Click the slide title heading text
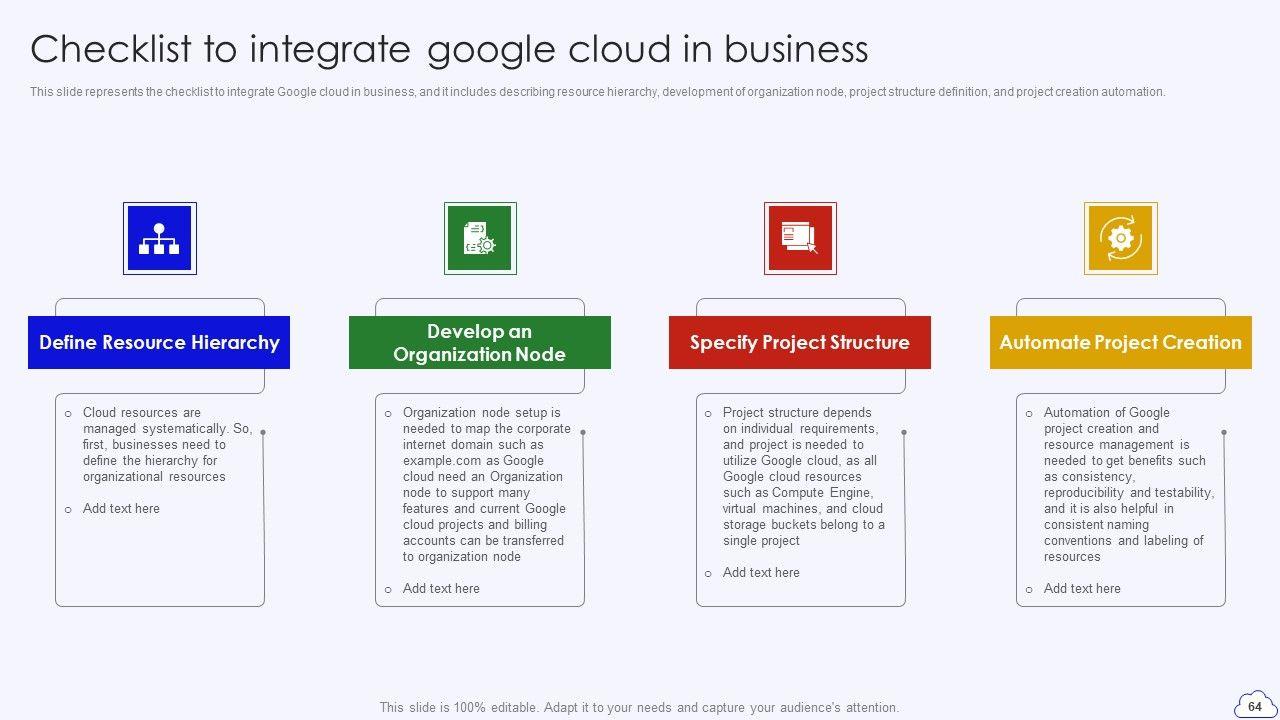This screenshot has height=720, width=1280. [x=449, y=48]
